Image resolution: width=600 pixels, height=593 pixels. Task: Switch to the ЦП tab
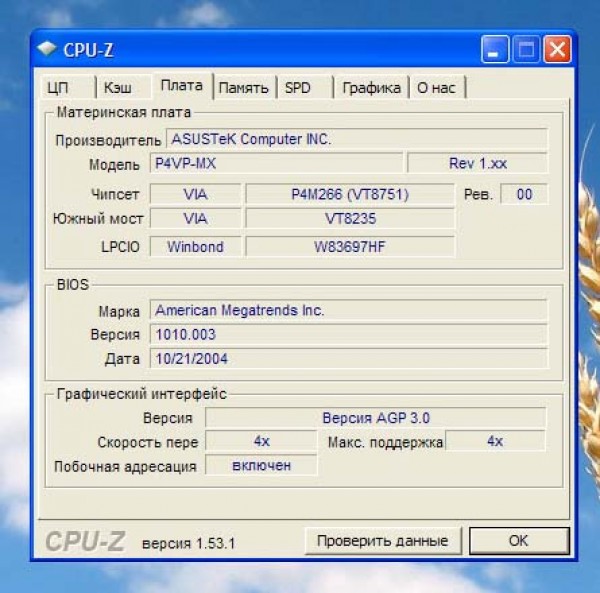click(x=67, y=88)
